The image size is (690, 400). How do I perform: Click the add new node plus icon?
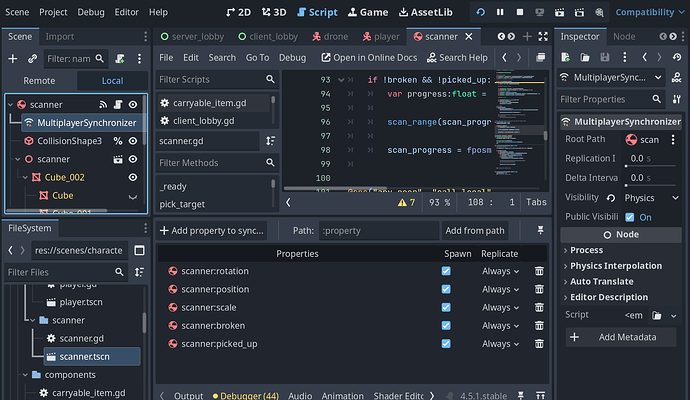tap(14, 59)
